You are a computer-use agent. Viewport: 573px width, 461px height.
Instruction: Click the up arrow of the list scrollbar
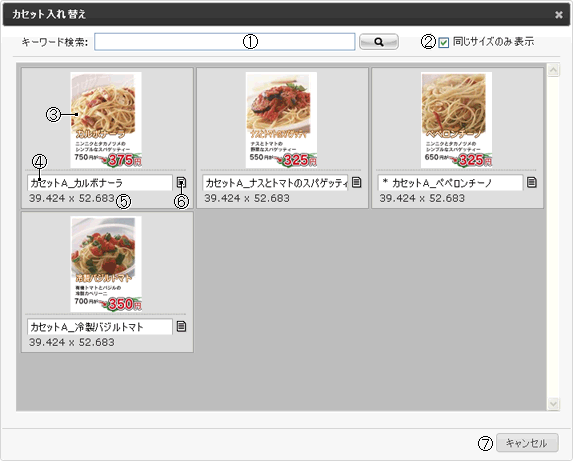pyautogui.click(x=553, y=69)
